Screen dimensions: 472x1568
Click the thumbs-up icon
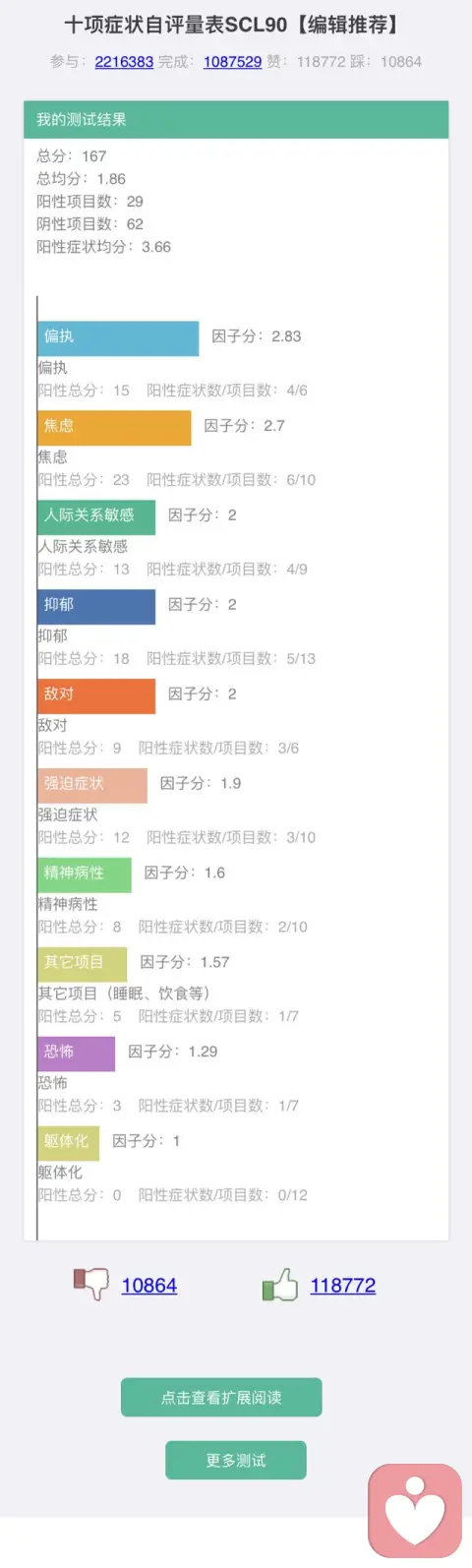pos(279,1284)
